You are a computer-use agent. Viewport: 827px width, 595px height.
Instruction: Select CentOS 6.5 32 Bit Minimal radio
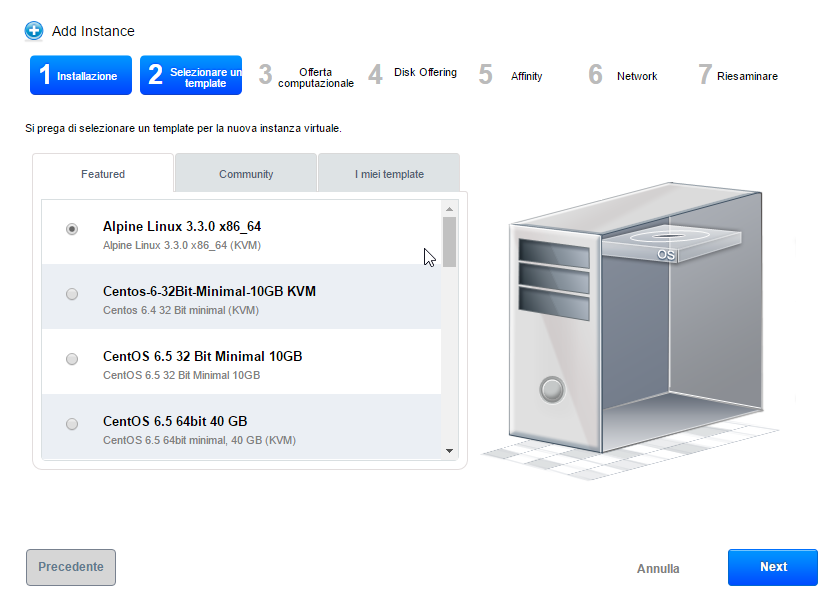click(x=72, y=359)
